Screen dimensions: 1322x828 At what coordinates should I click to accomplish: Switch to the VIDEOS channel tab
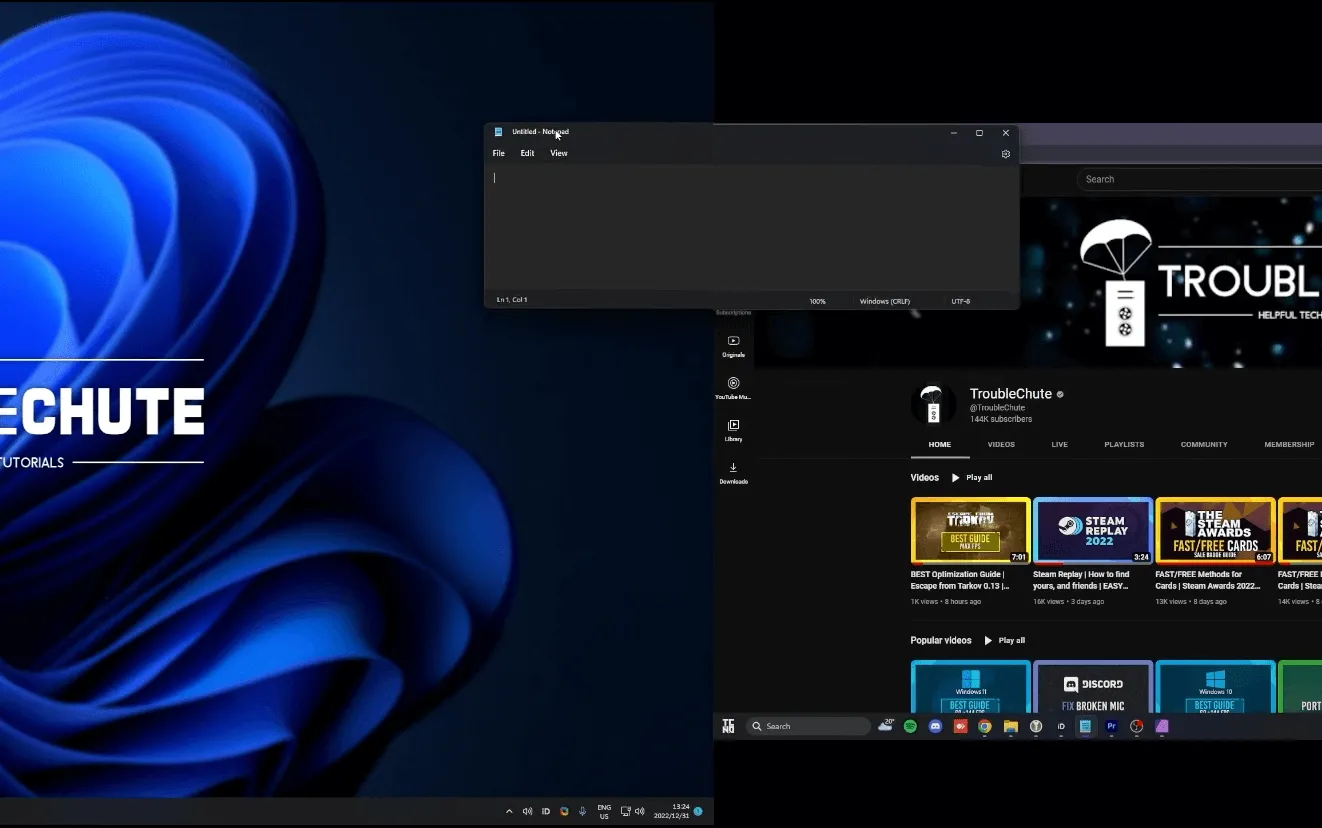point(1001,444)
